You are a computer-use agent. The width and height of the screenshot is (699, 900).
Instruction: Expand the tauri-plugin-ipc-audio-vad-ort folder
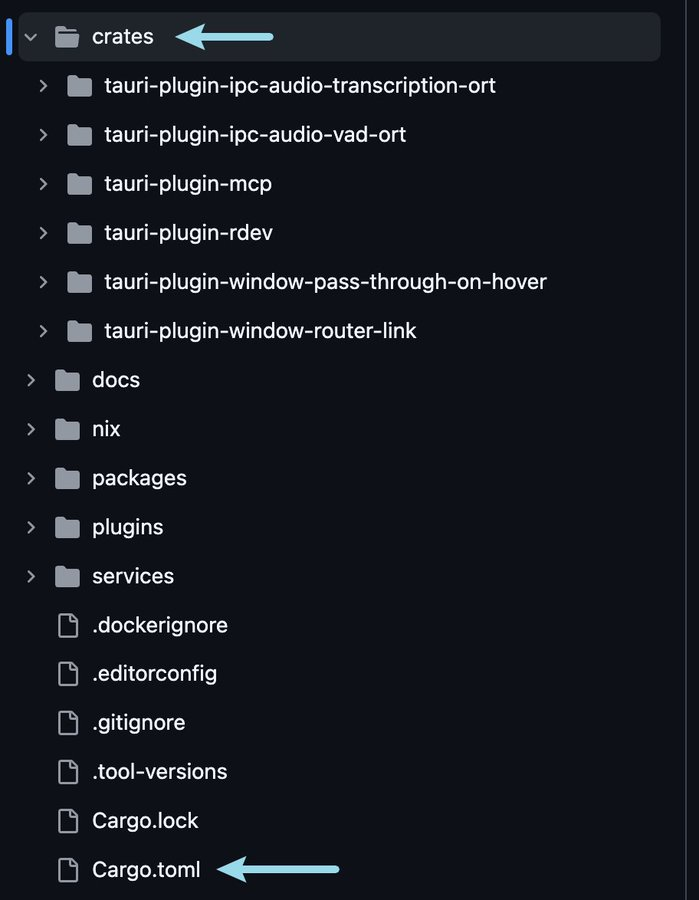click(x=42, y=135)
